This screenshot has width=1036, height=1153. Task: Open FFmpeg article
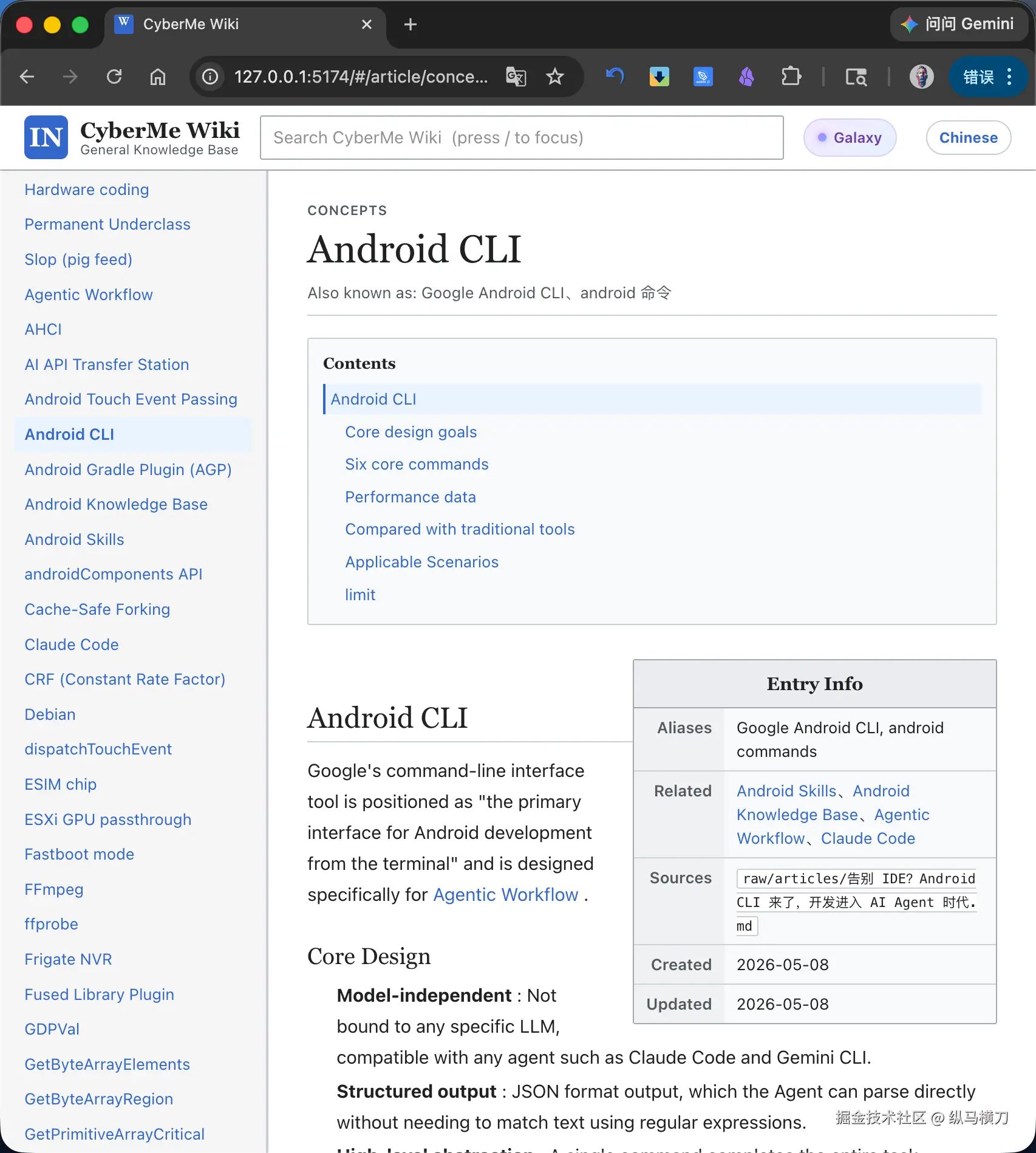point(54,889)
